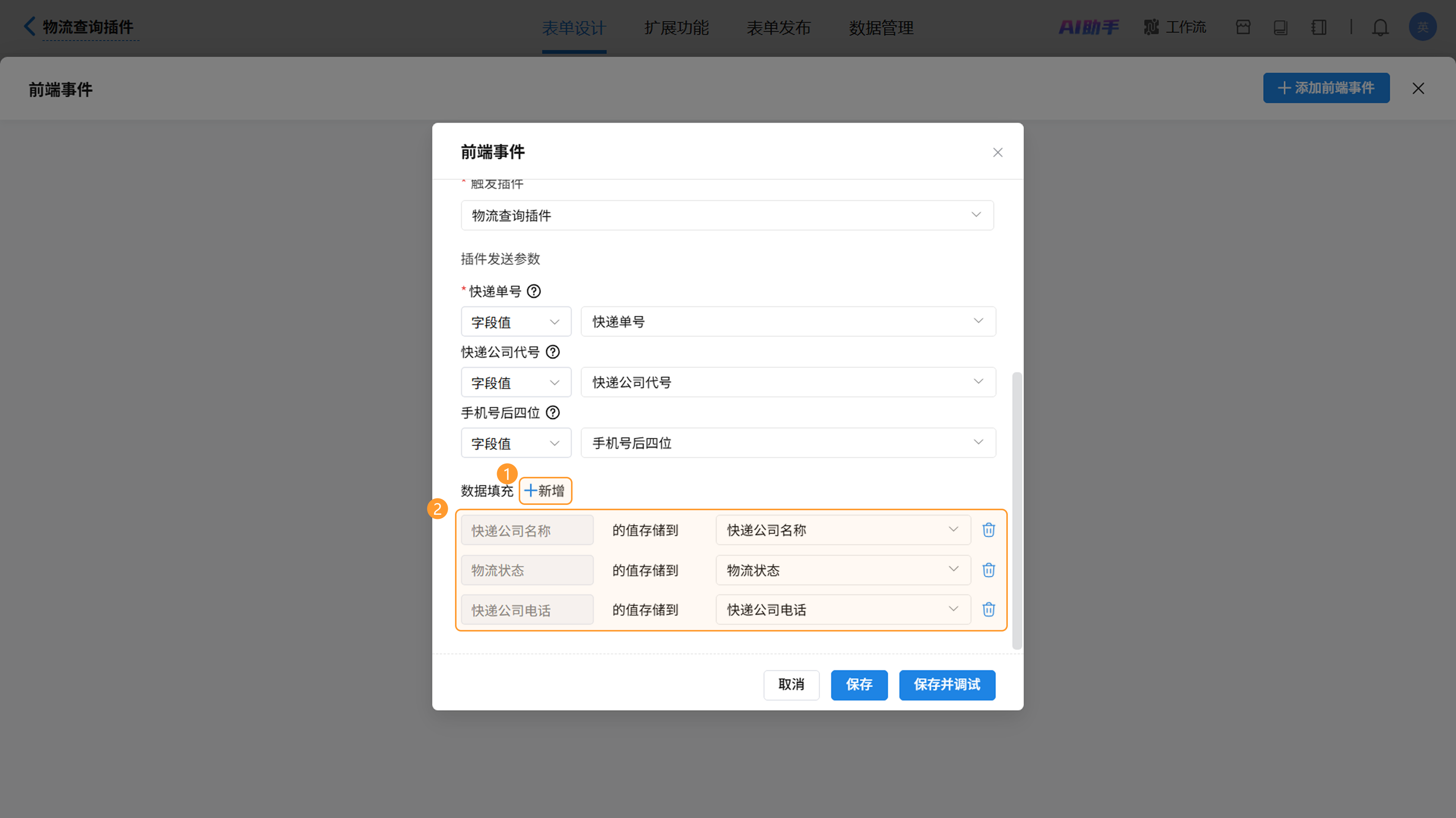Image resolution: width=1456 pixels, height=818 pixels.
Task: Delete the 物流状态 fill row
Action: 988,570
